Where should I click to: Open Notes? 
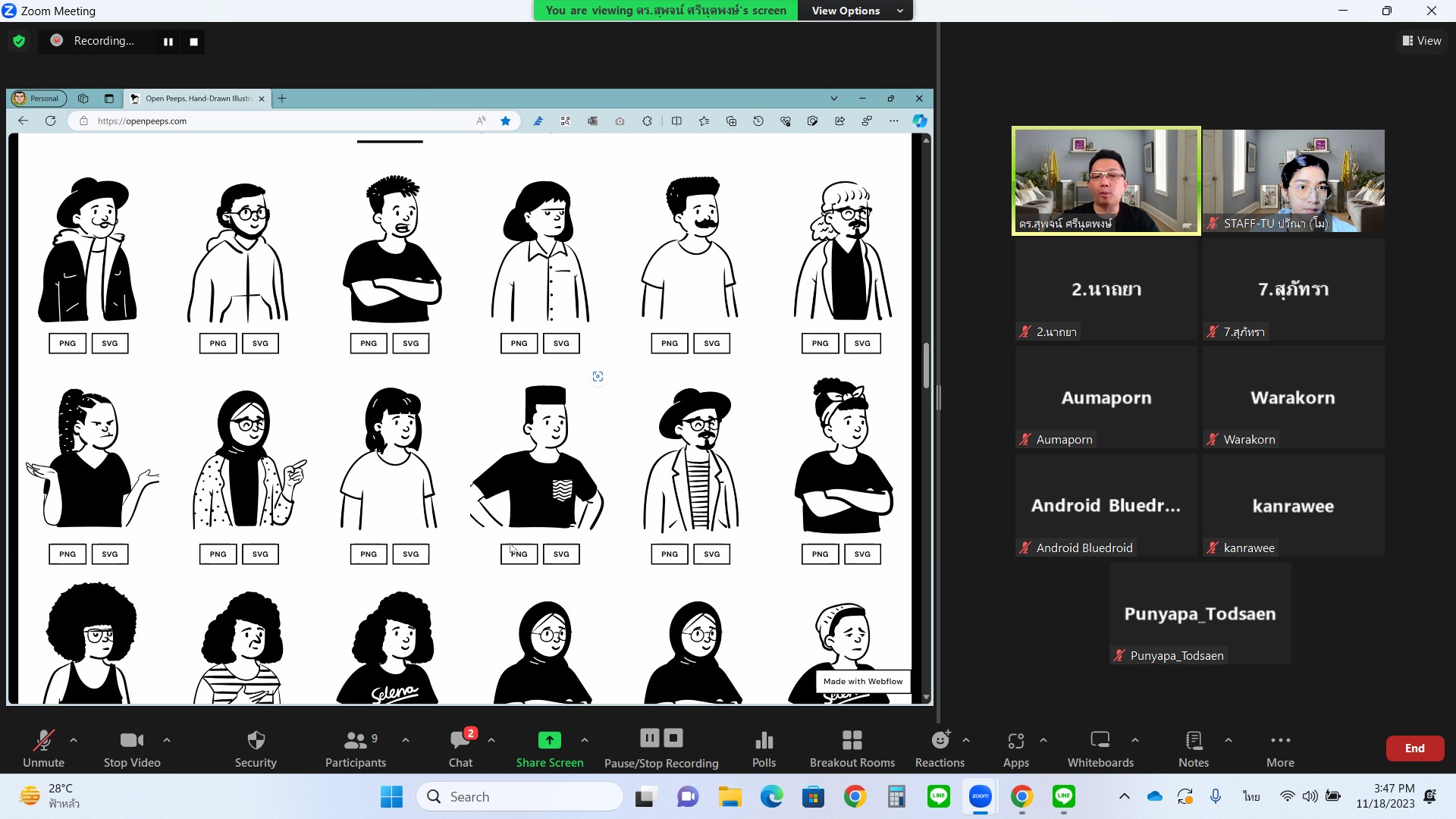click(x=1194, y=748)
